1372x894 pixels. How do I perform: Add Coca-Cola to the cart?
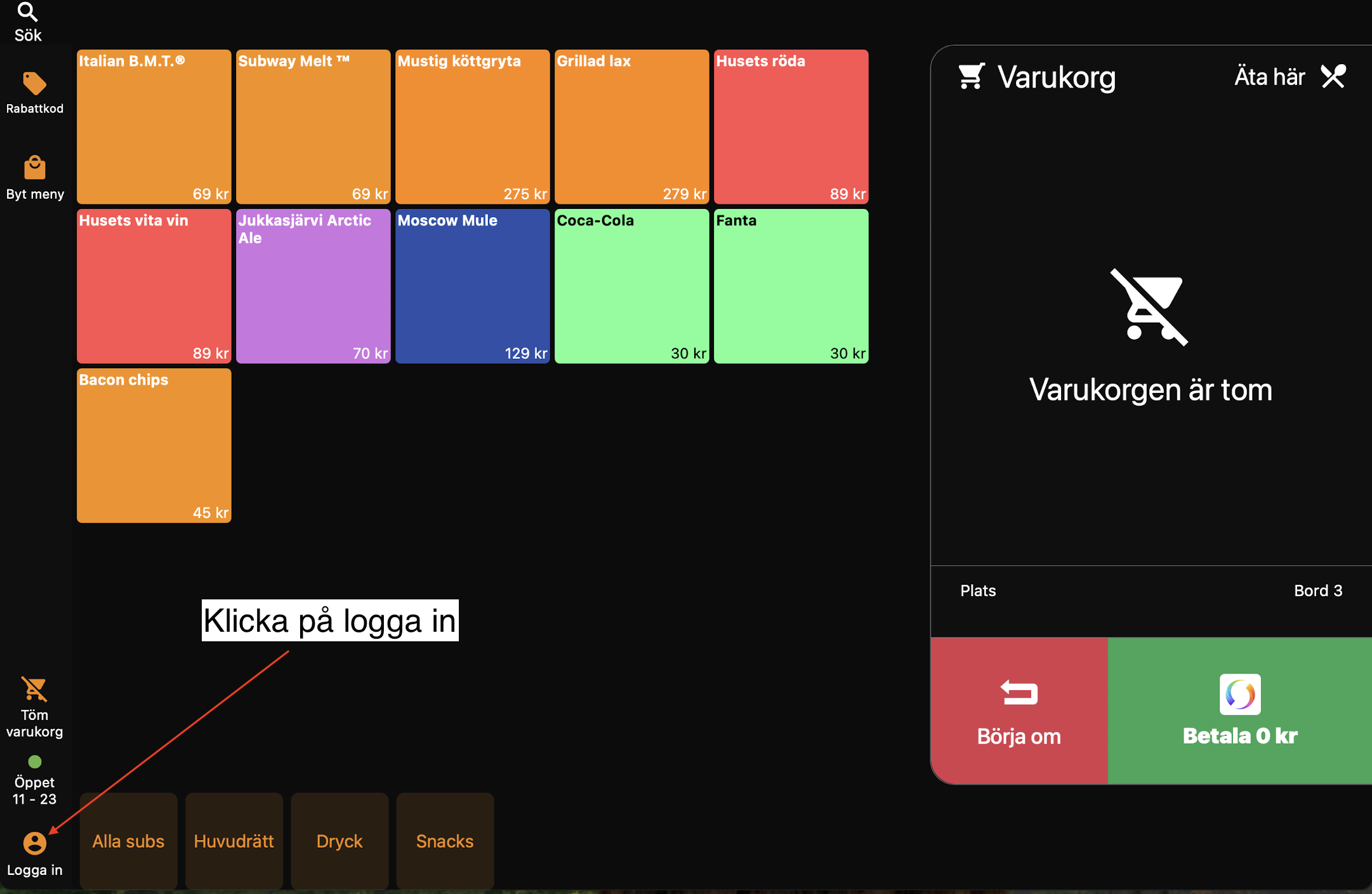[x=632, y=286]
